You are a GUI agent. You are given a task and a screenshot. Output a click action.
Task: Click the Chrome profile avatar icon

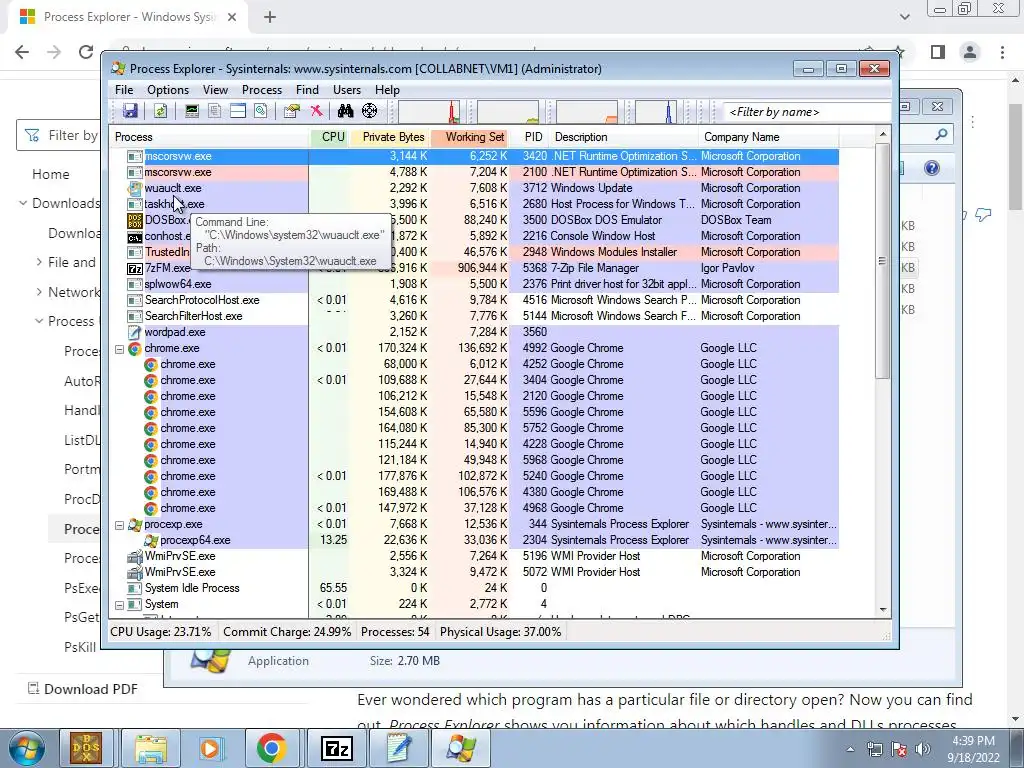pos(970,52)
